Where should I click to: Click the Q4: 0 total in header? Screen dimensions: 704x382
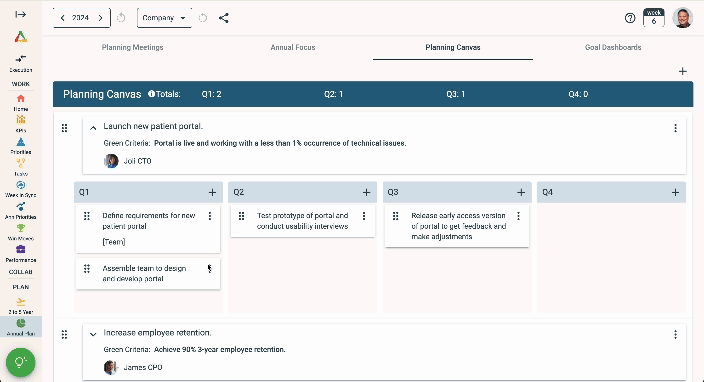(578, 94)
